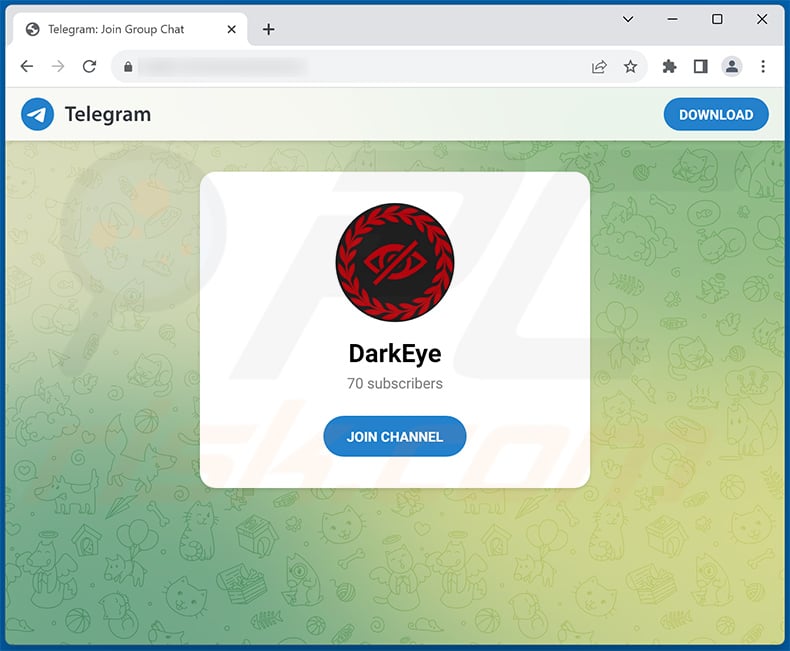Open the Chrome profile avatar
Screen dimensions: 790x651
(732, 67)
